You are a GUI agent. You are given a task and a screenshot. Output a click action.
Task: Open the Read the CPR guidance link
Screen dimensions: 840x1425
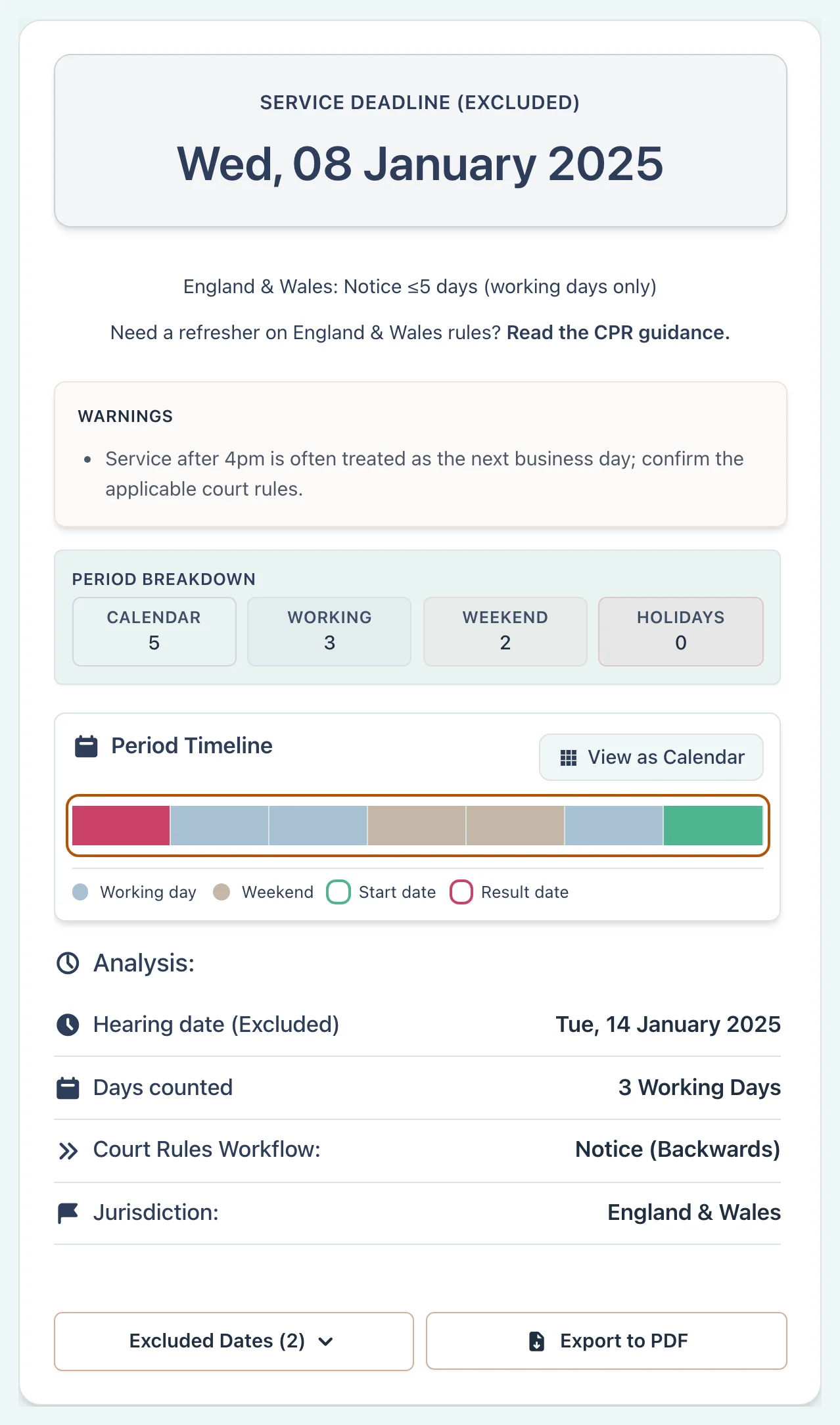[x=618, y=333]
